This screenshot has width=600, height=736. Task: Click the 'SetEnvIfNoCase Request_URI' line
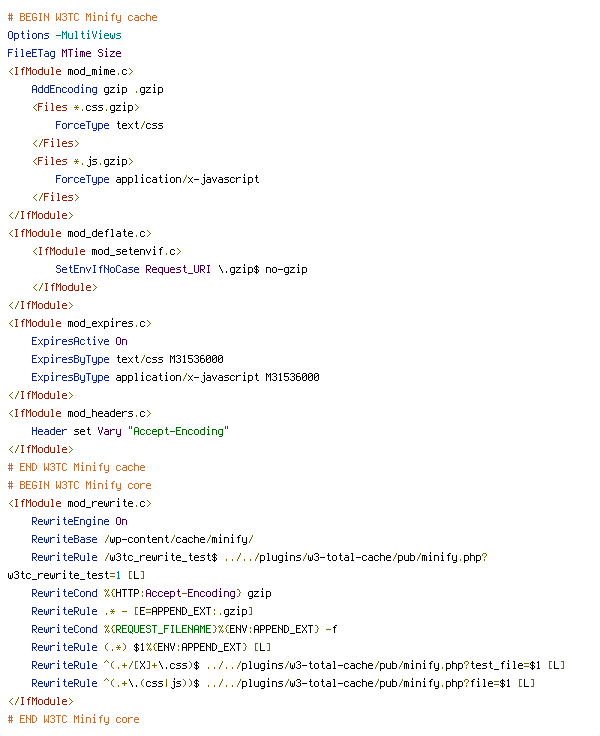181,269
